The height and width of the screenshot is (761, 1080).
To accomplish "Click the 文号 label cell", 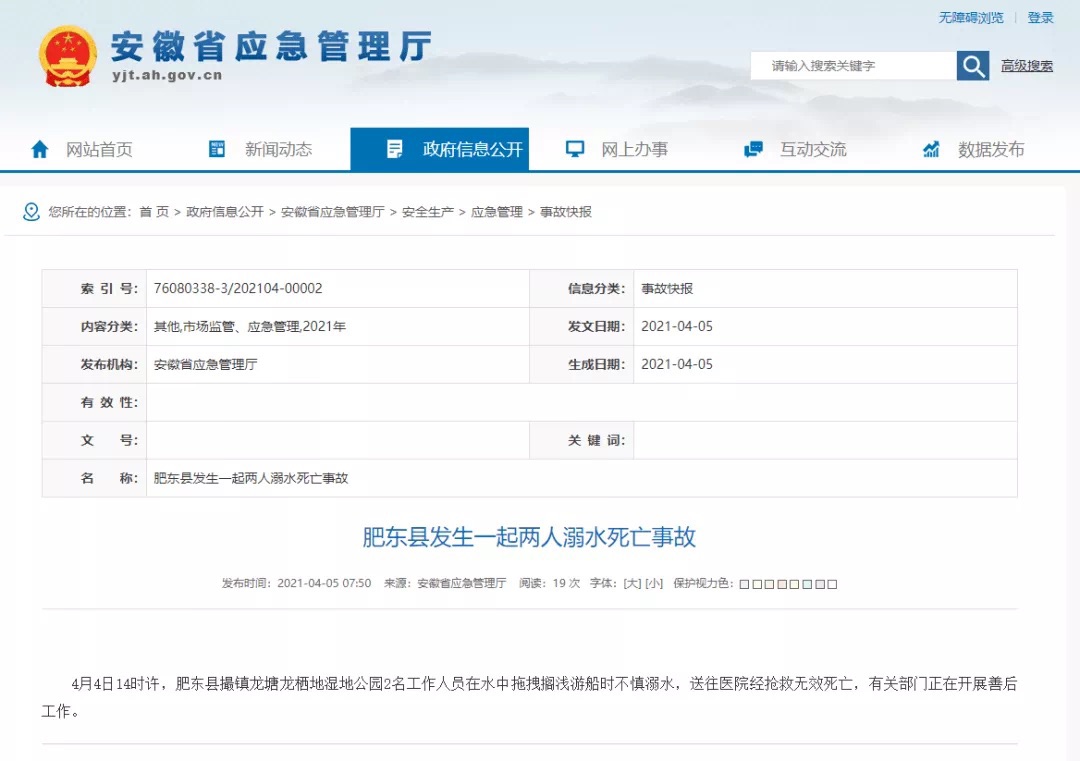I will click(x=94, y=440).
